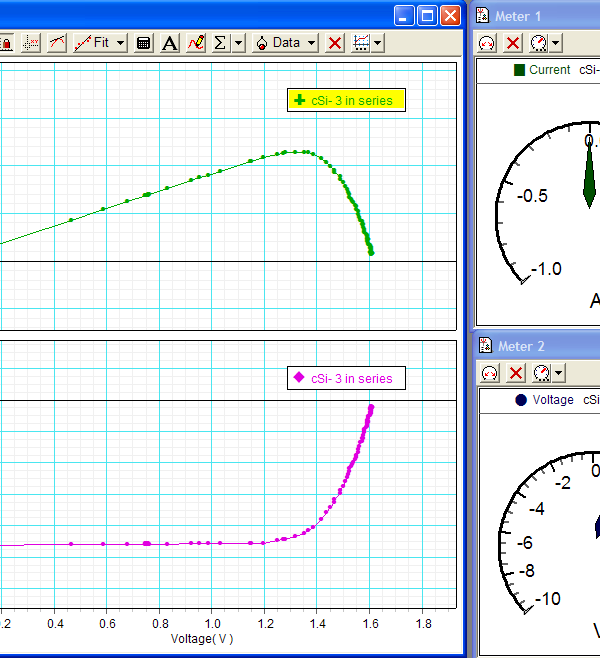This screenshot has height=658, width=600.
Task: Expand the Sigma statistics dropdown arrow
Action: pos(238,43)
